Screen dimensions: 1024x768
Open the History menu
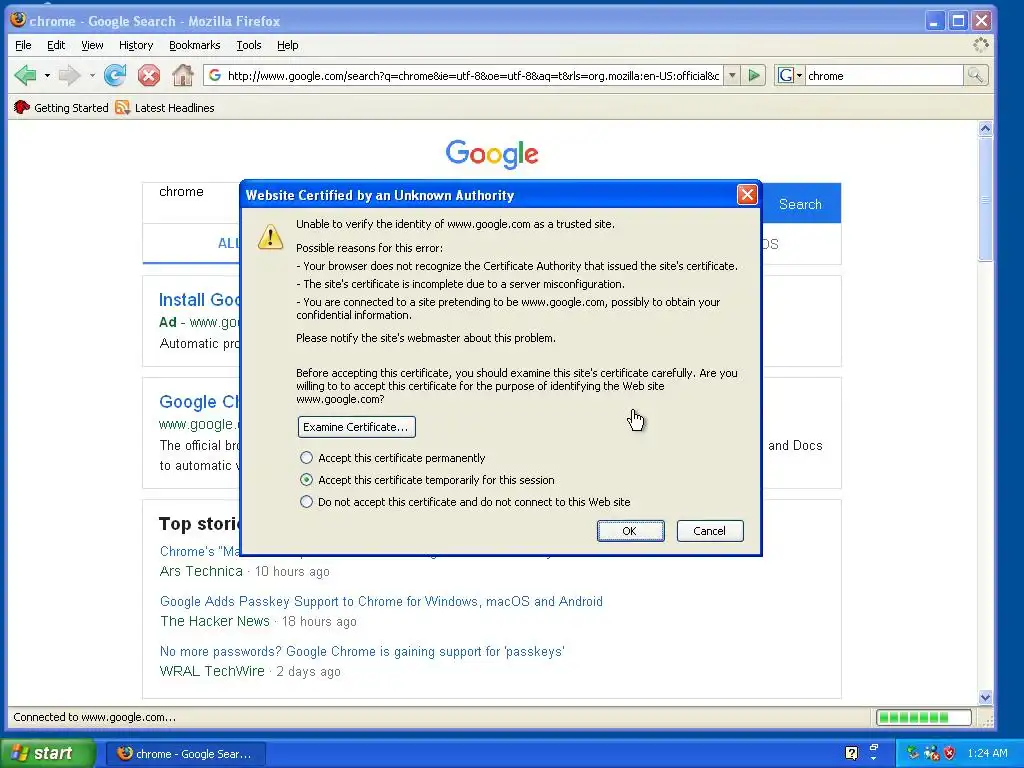pyautogui.click(x=136, y=45)
